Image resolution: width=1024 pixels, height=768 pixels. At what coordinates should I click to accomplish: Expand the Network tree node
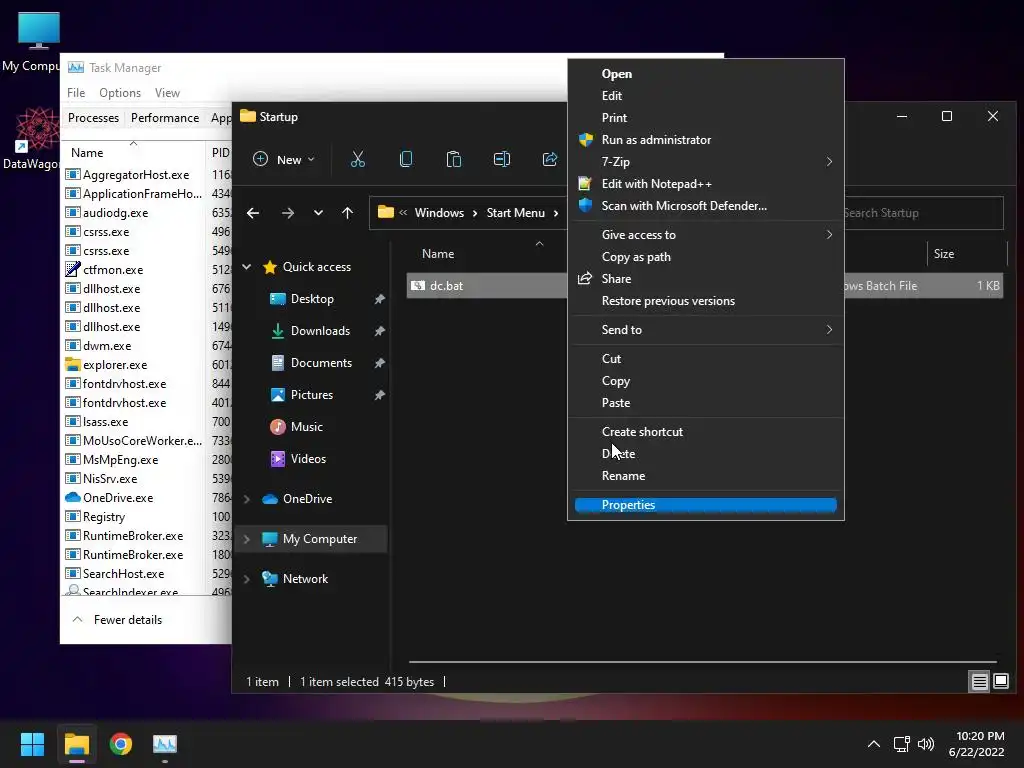[247, 579]
